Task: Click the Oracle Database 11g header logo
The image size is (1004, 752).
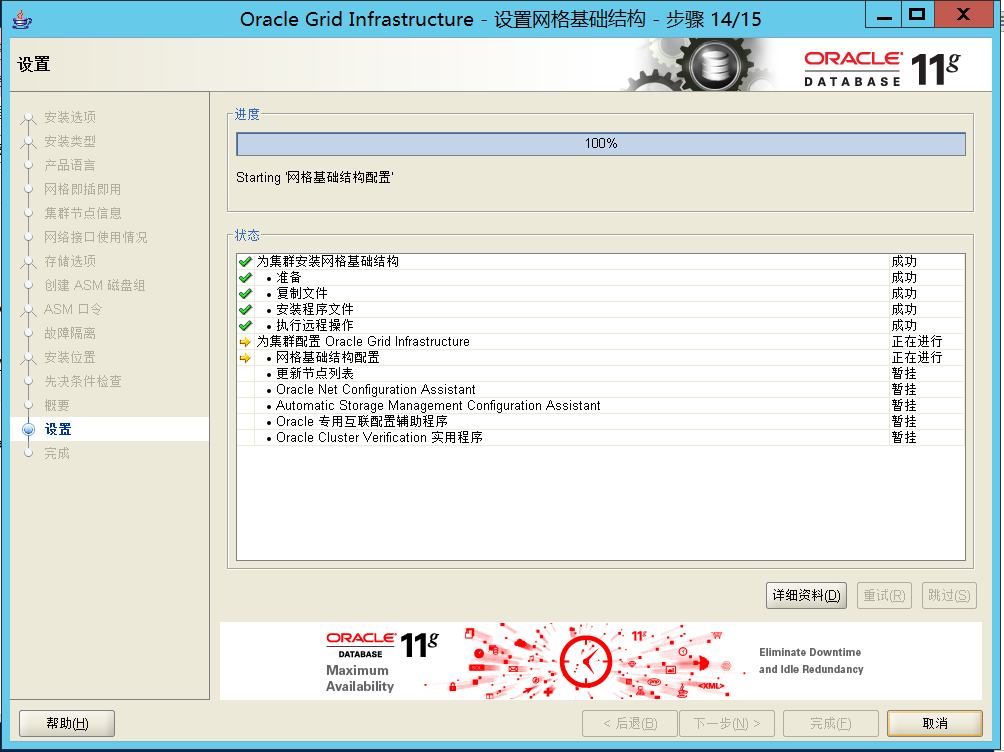Action: coord(882,69)
